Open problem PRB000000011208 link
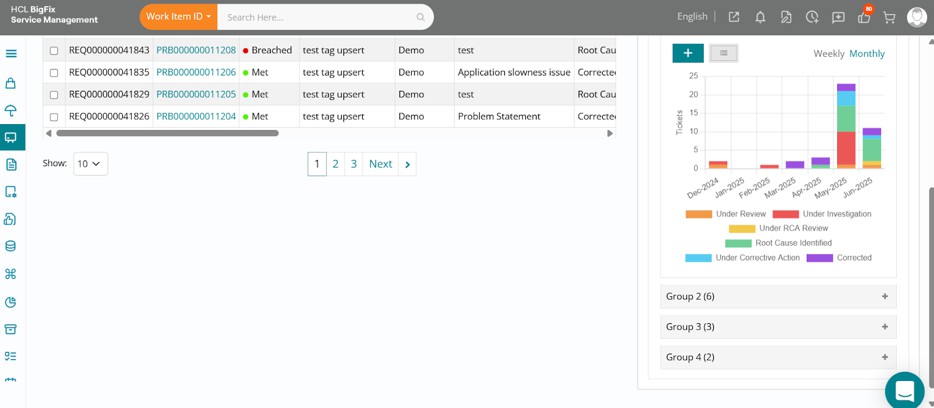The width and height of the screenshot is (934, 408). point(196,51)
